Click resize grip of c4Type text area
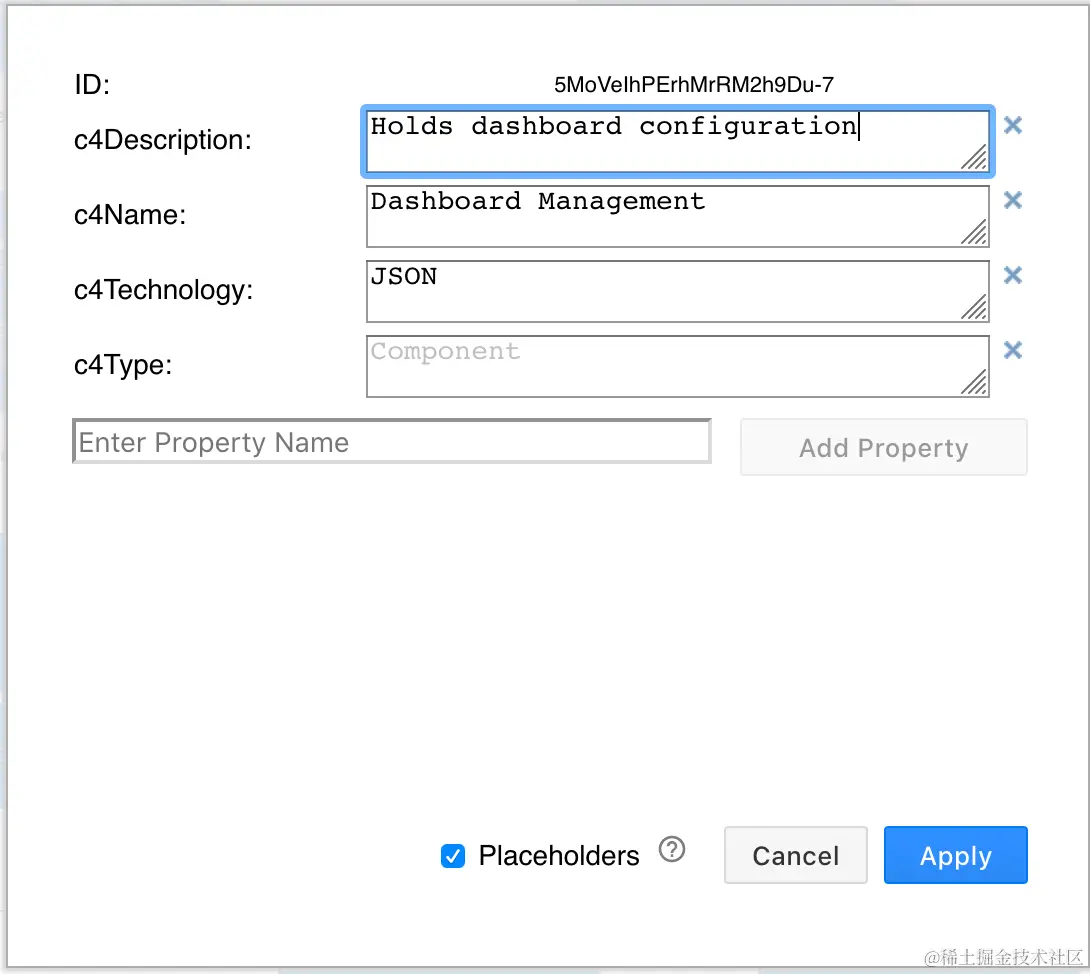1090x974 pixels. coord(975,382)
